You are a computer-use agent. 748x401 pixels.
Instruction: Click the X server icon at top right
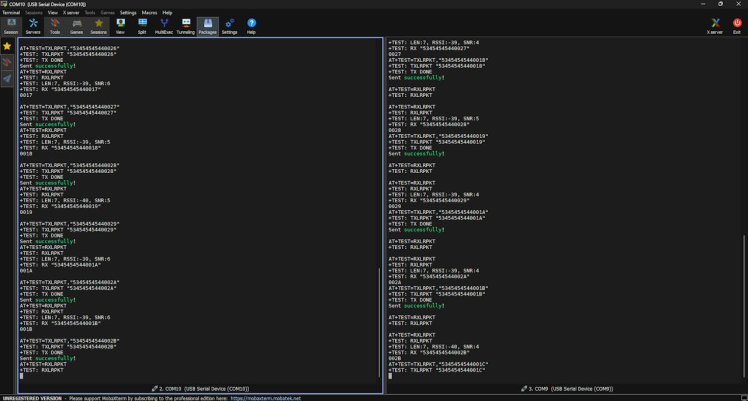point(715,25)
